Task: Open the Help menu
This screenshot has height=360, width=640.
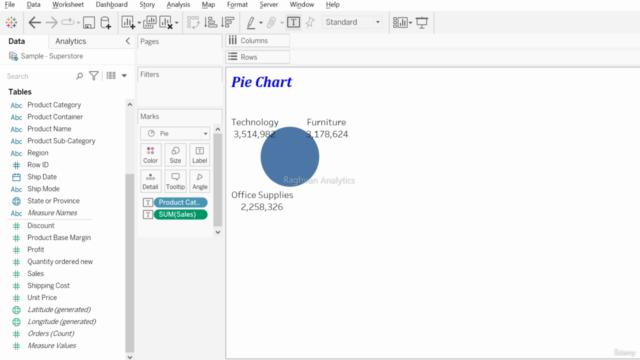Action: [x=333, y=4]
